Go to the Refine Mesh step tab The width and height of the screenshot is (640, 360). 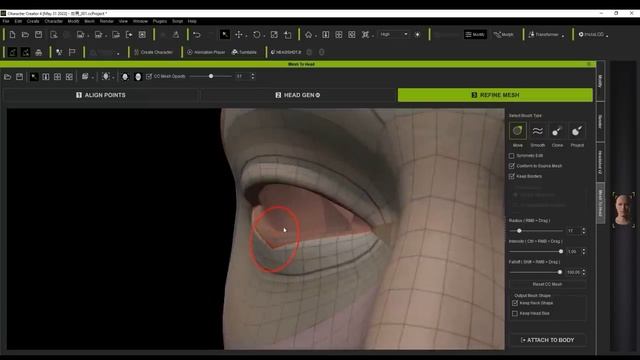click(495, 95)
